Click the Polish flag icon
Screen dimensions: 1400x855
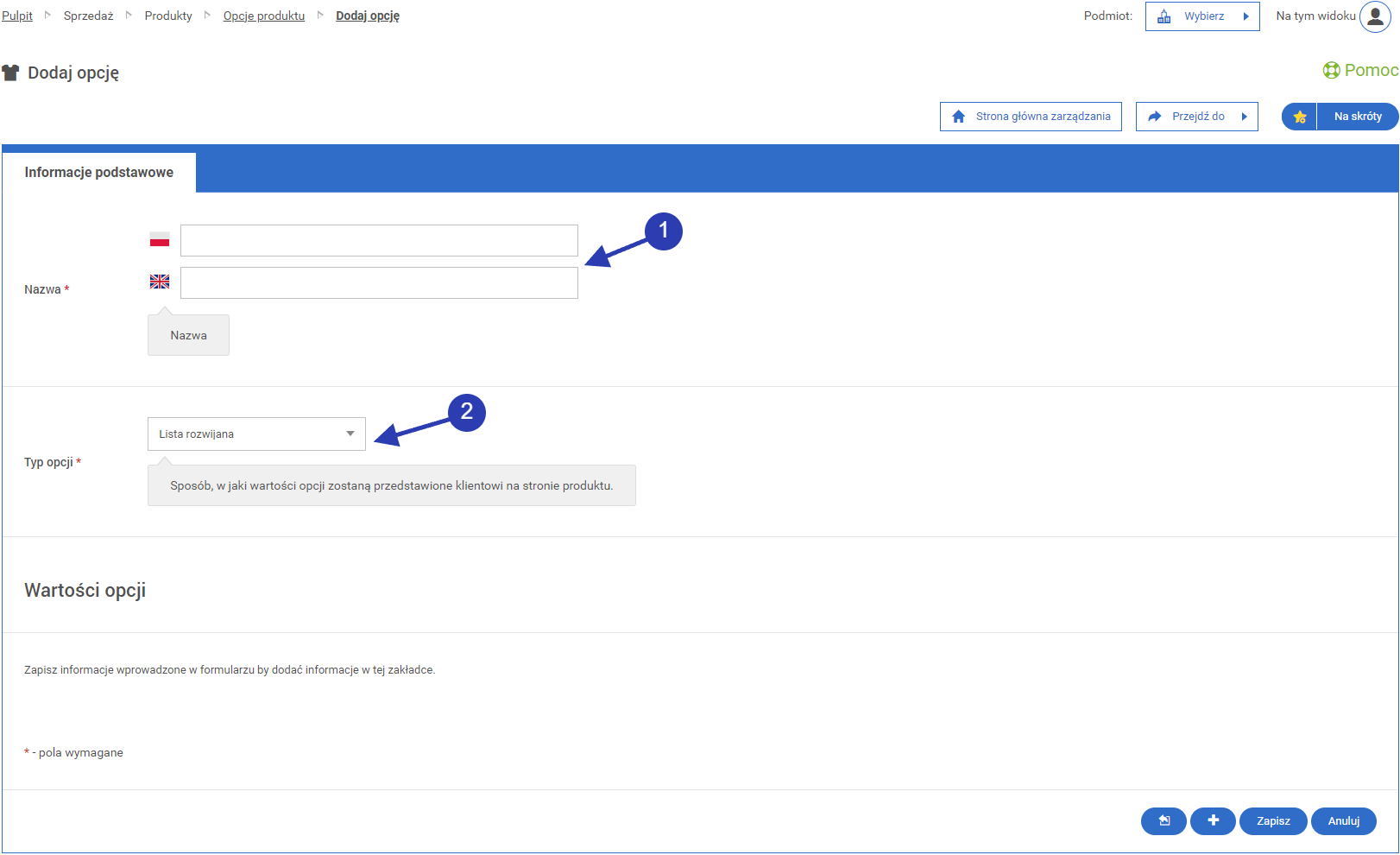[x=160, y=240]
